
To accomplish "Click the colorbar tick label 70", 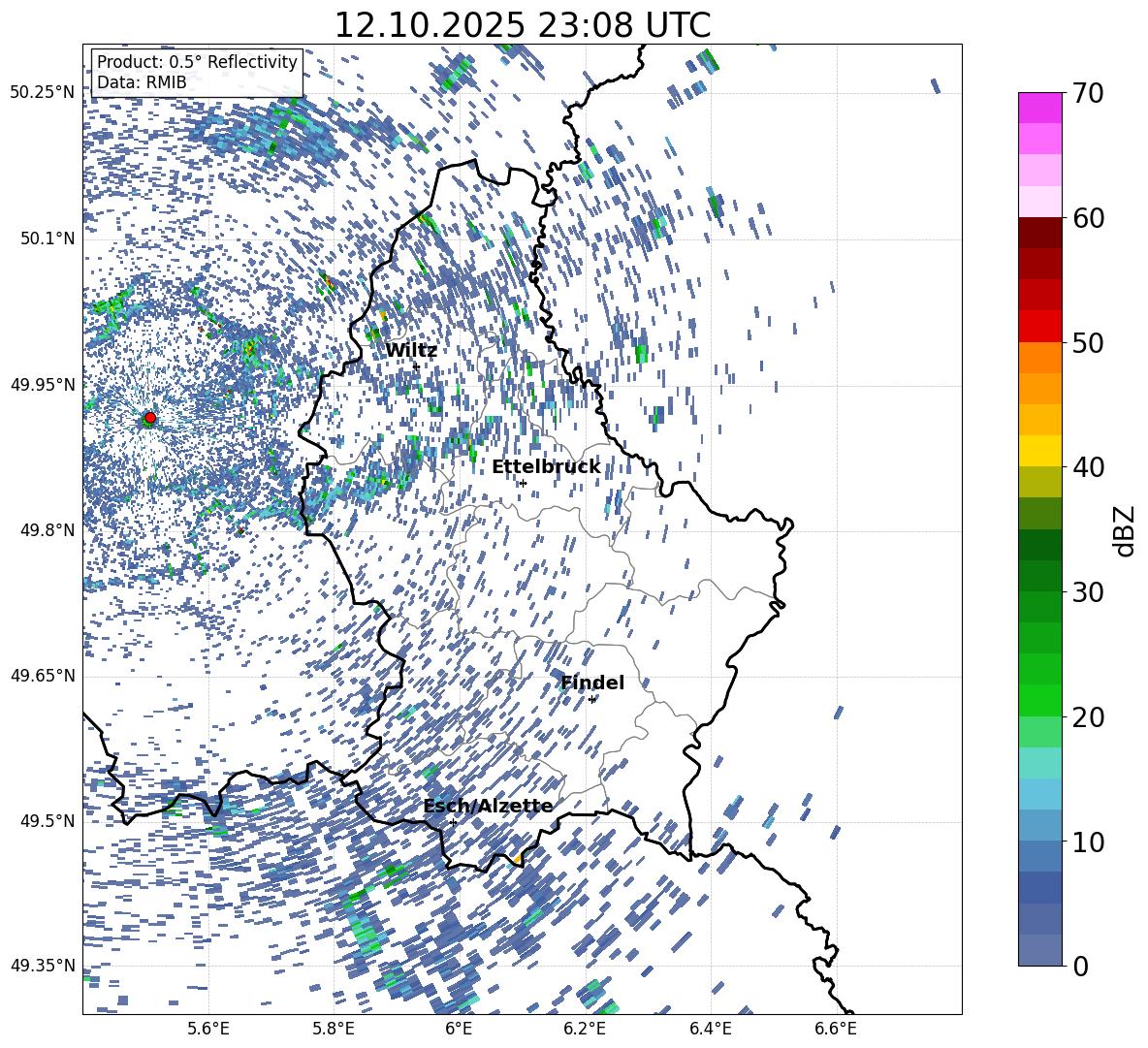I will (x=1087, y=93).
